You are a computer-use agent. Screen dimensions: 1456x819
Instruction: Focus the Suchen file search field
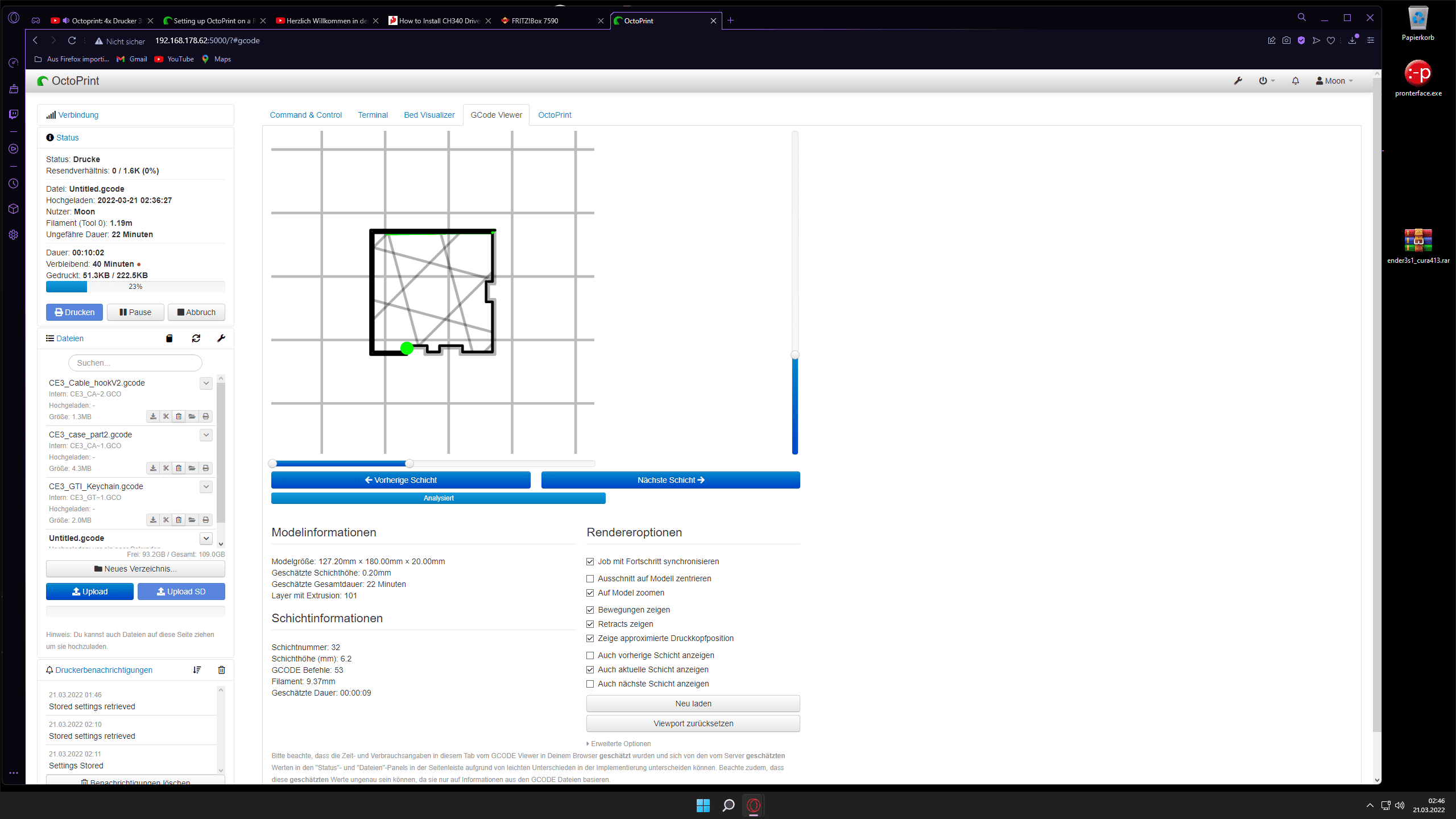click(135, 363)
